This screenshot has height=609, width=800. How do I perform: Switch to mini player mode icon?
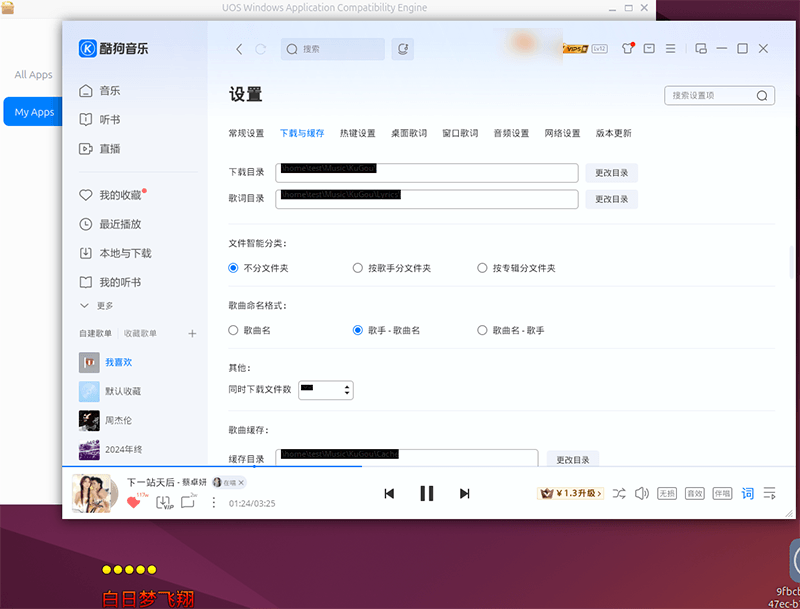pos(701,48)
